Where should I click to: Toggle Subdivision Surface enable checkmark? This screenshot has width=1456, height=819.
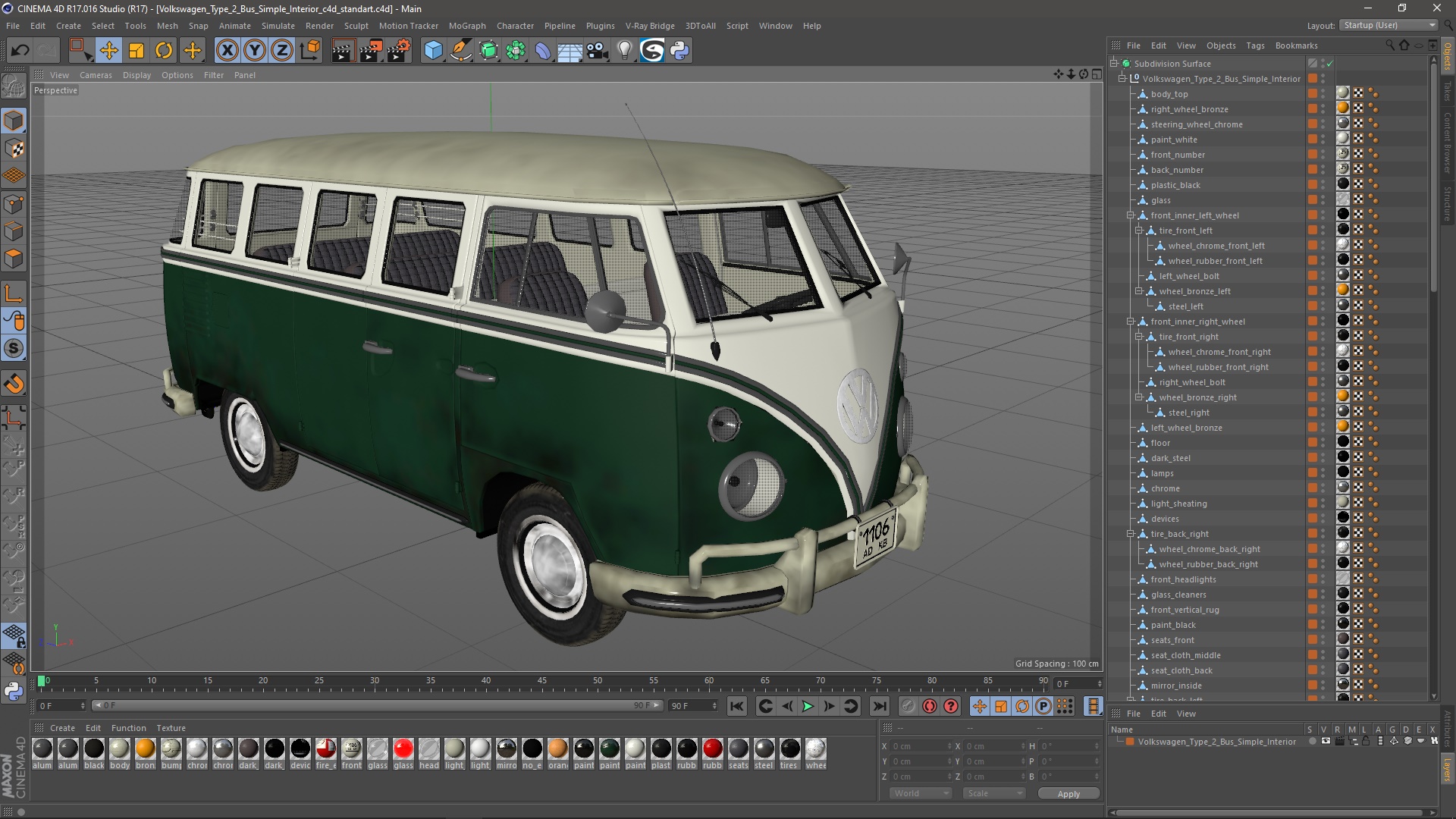(x=1329, y=64)
